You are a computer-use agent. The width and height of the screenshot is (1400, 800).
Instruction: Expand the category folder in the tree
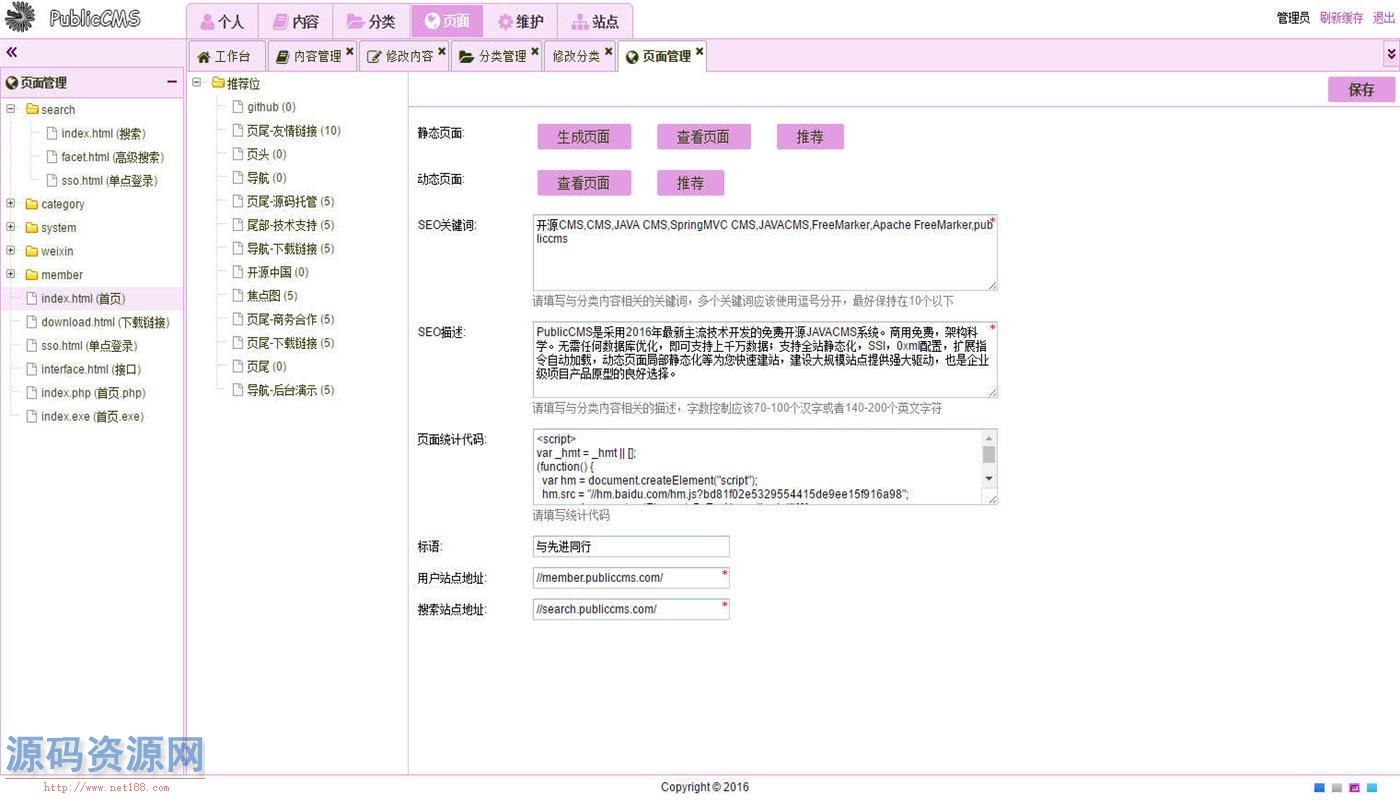tap(11, 203)
